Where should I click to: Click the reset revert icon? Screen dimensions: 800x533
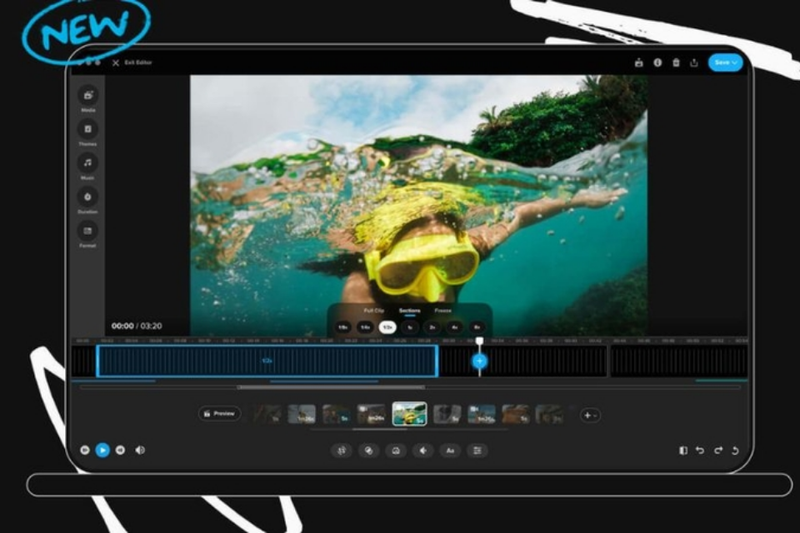point(735,451)
